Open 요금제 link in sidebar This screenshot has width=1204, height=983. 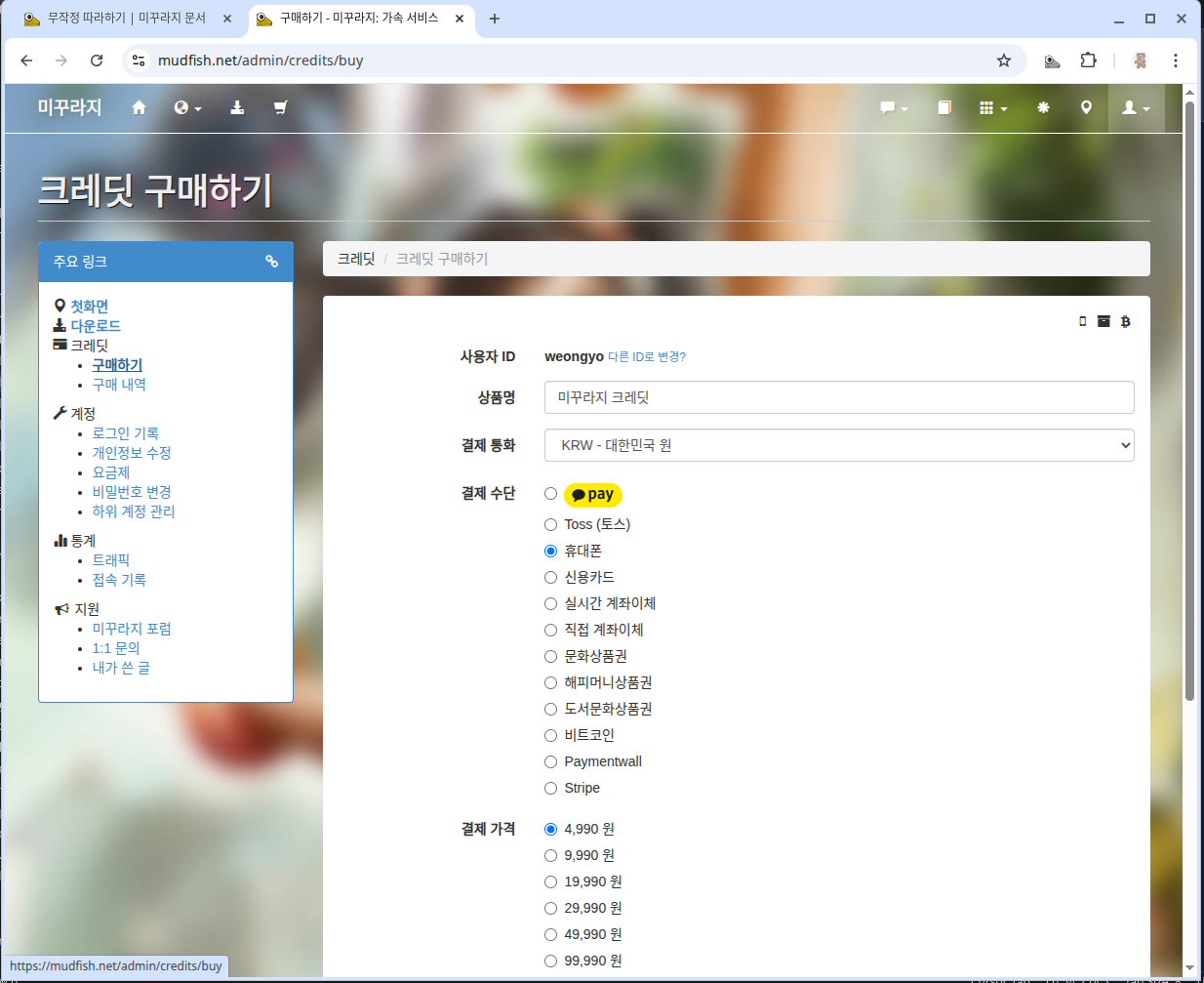[x=110, y=472]
